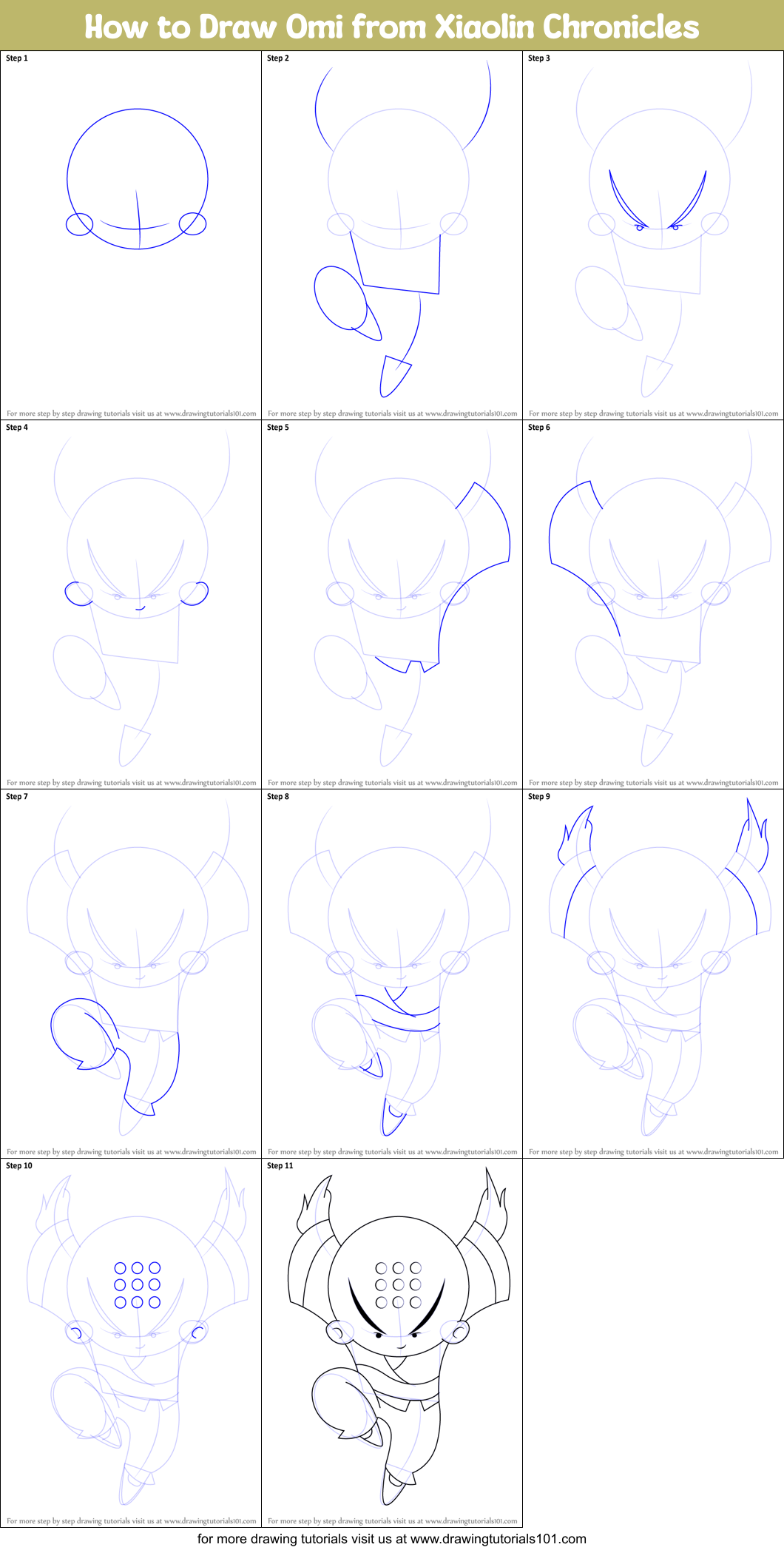The height and width of the screenshot is (1550, 784).
Task: Click the tutorial credit line under Step 6
Action: (654, 783)
